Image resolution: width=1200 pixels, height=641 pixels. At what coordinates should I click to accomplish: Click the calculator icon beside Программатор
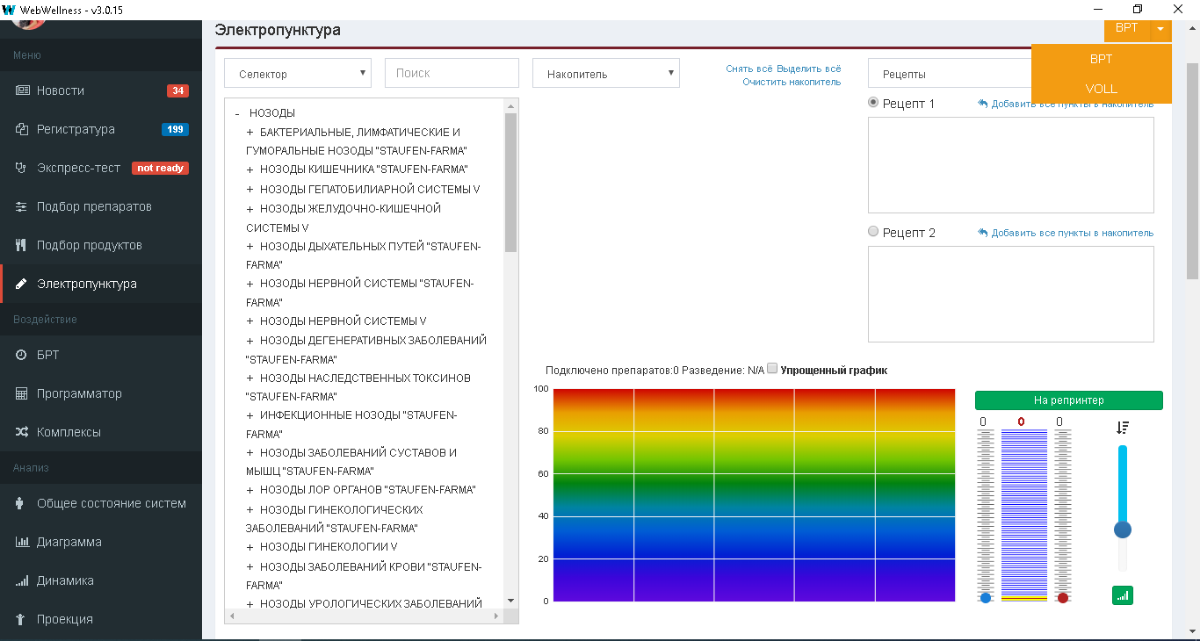click(x=22, y=394)
